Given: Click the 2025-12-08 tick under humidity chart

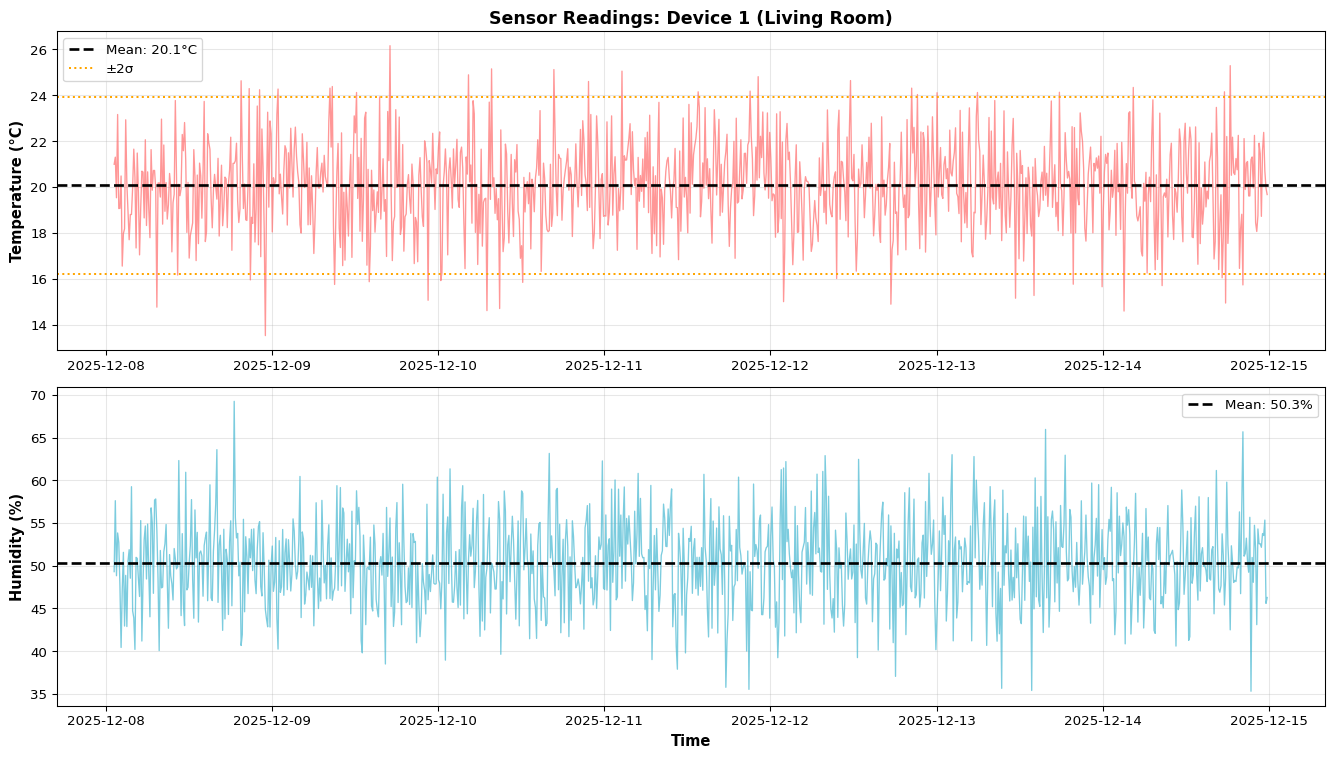Looking at the screenshot, I should [106, 722].
